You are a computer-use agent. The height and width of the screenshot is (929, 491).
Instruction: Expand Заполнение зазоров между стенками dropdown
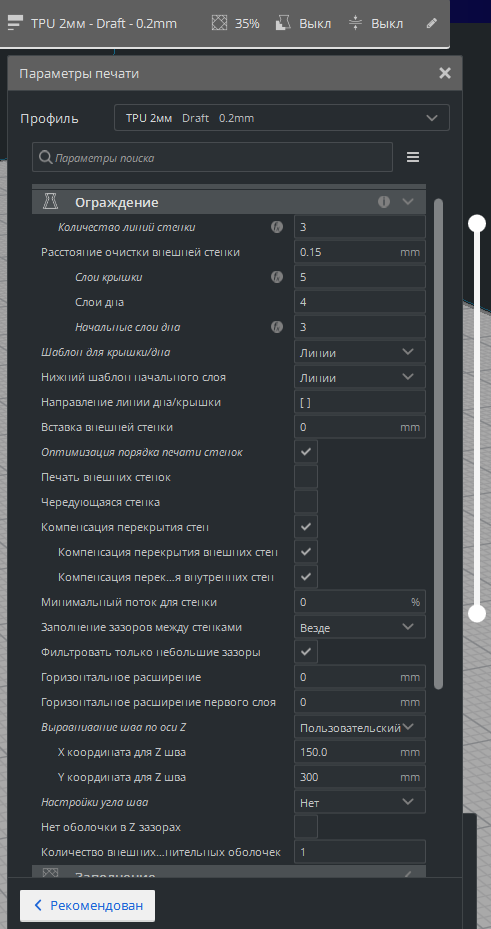(x=360, y=627)
